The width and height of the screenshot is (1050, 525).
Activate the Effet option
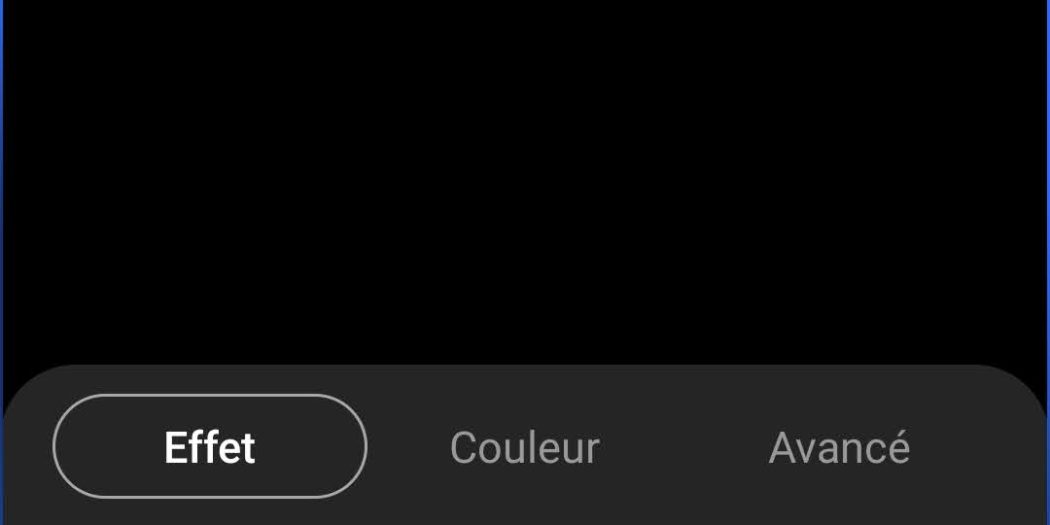point(210,446)
